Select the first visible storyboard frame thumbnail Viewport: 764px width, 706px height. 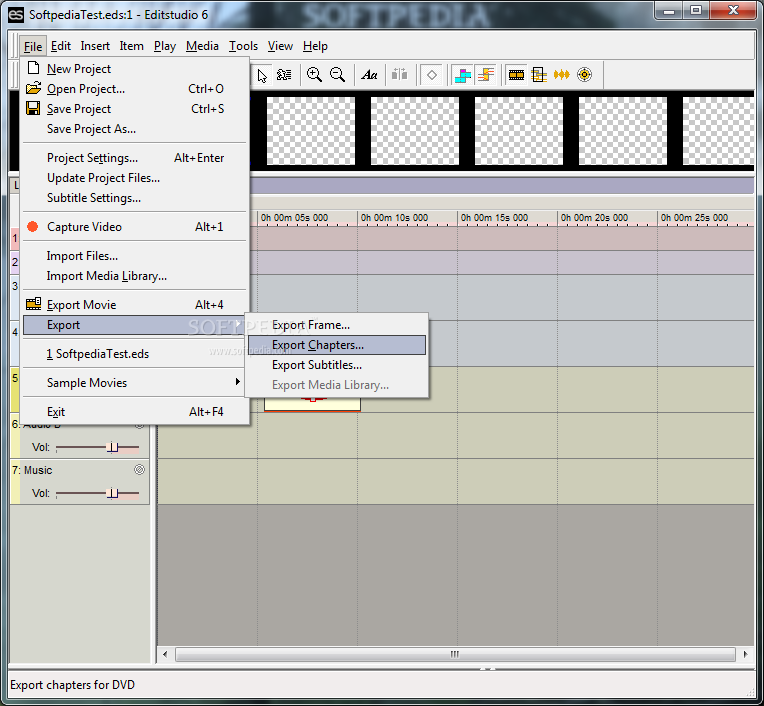pos(311,131)
